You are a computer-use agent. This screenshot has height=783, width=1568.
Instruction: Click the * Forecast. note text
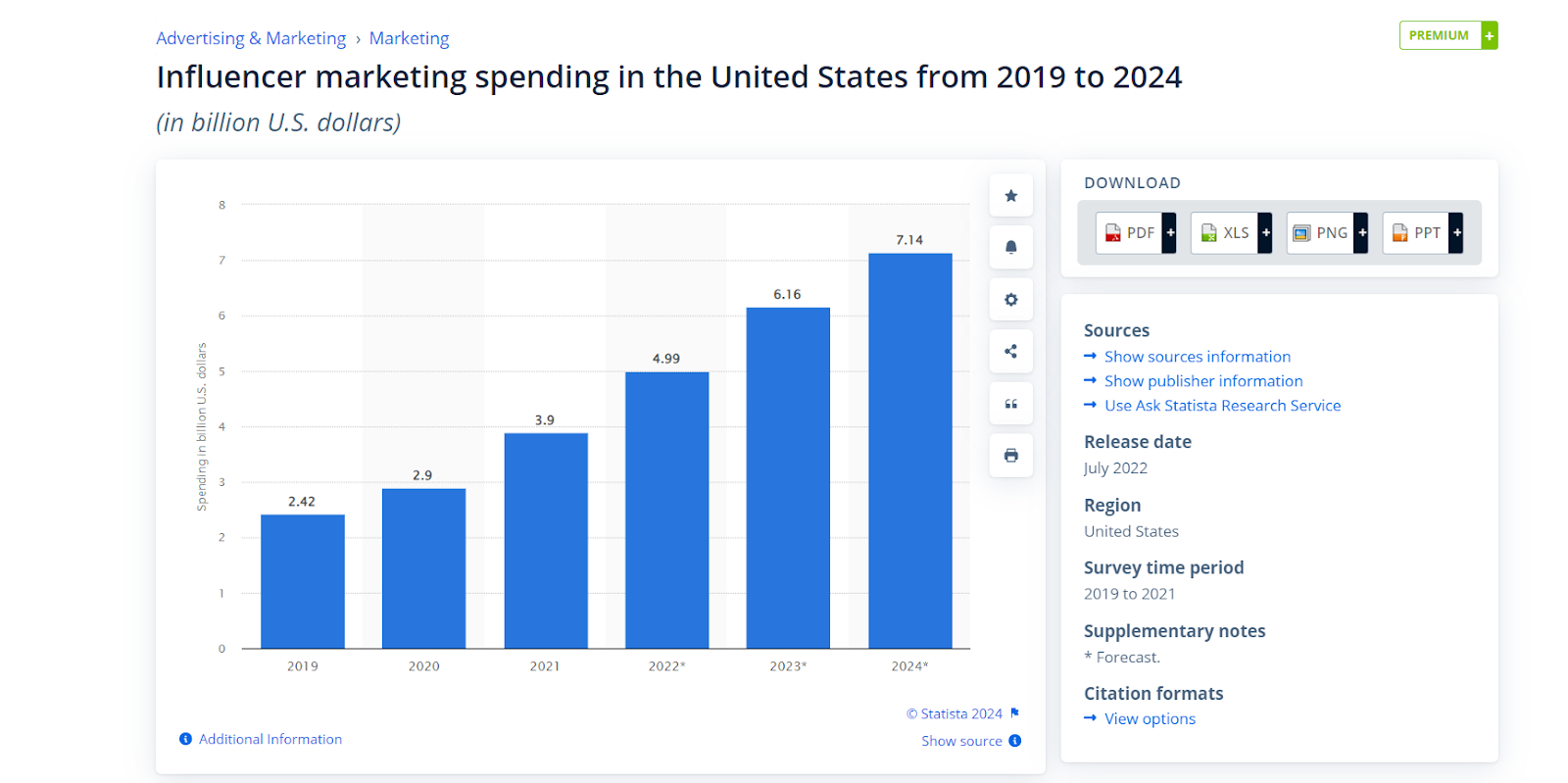1122,658
